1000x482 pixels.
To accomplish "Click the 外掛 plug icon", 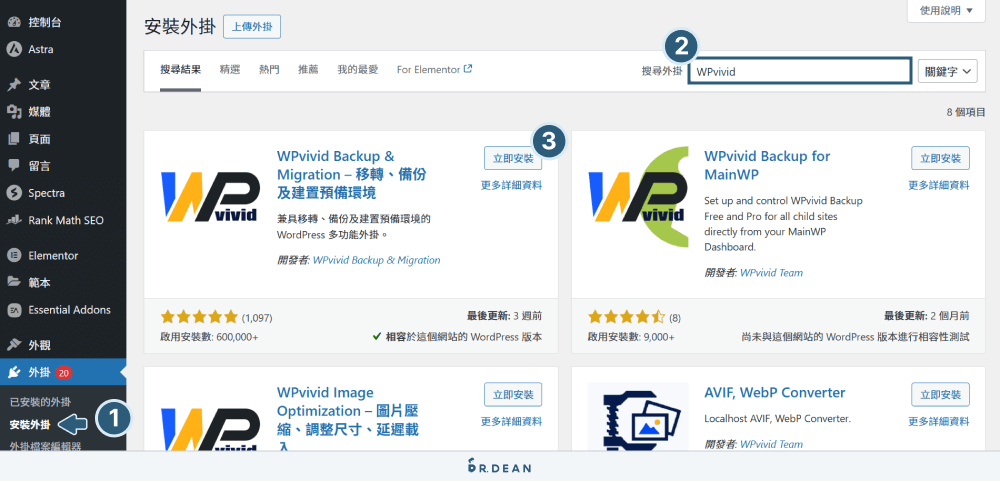I will pos(13,372).
